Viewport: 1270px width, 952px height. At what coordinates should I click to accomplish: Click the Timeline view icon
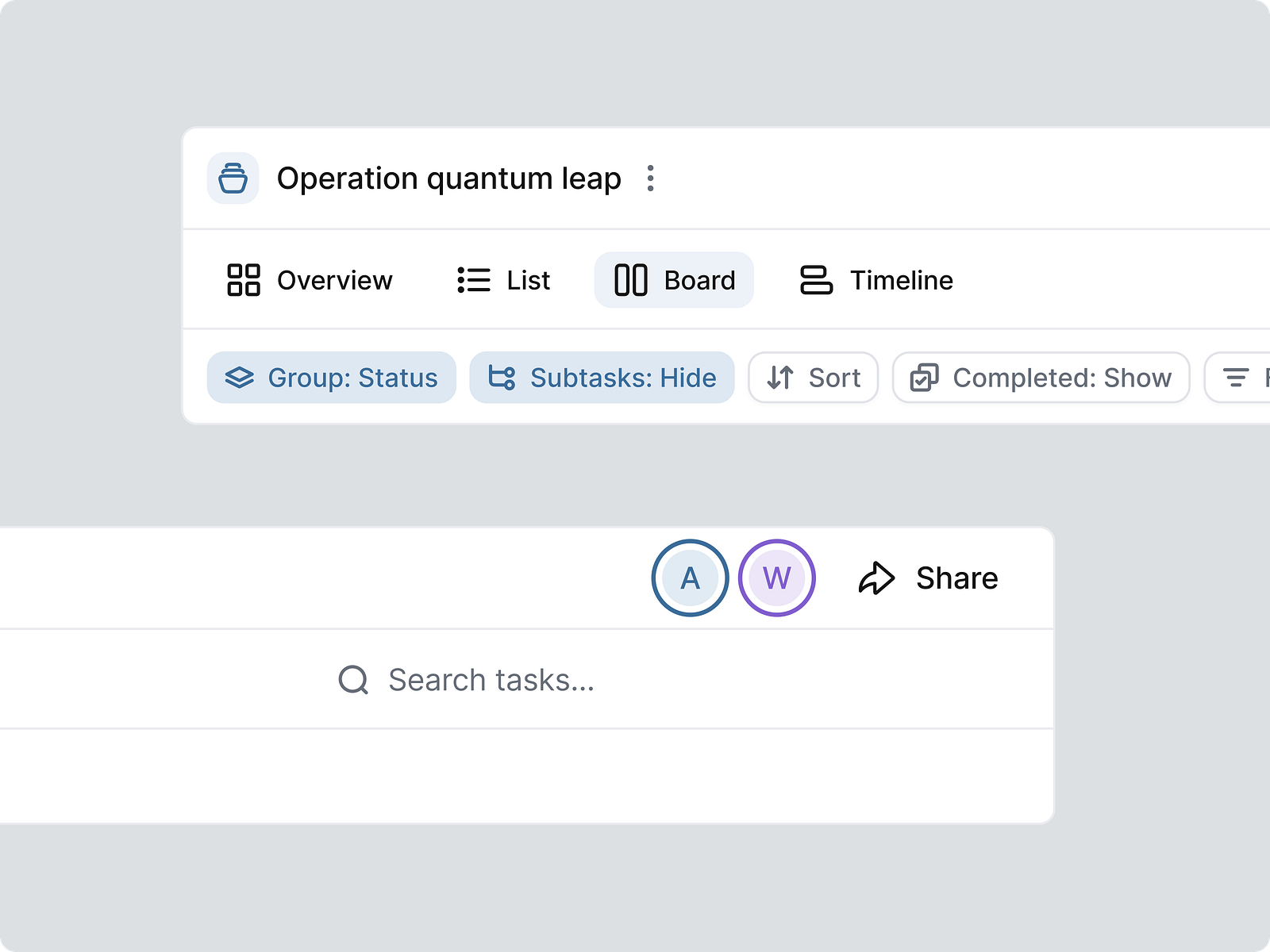[x=815, y=280]
